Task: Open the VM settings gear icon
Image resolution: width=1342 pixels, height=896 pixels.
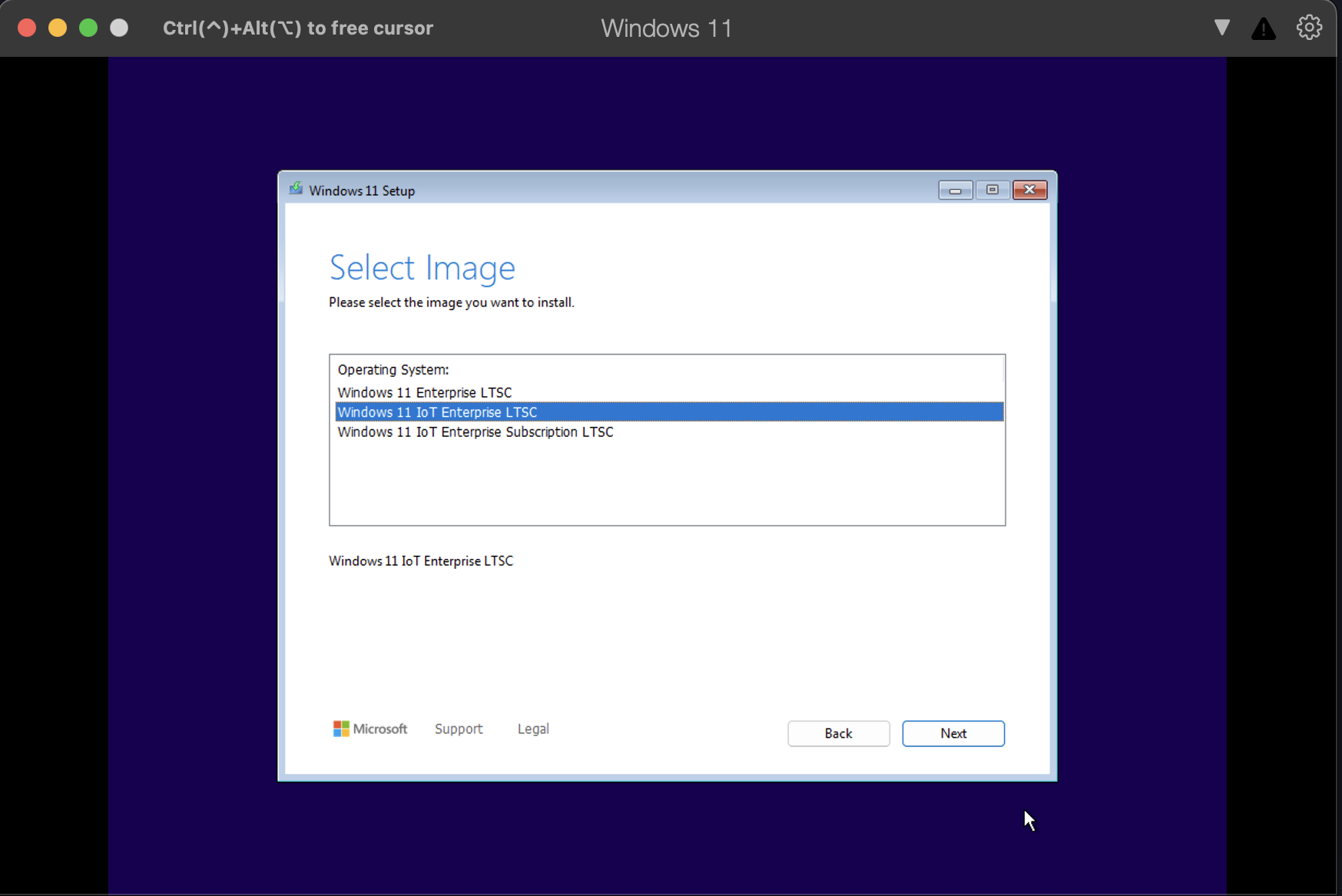Action: click(x=1310, y=28)
